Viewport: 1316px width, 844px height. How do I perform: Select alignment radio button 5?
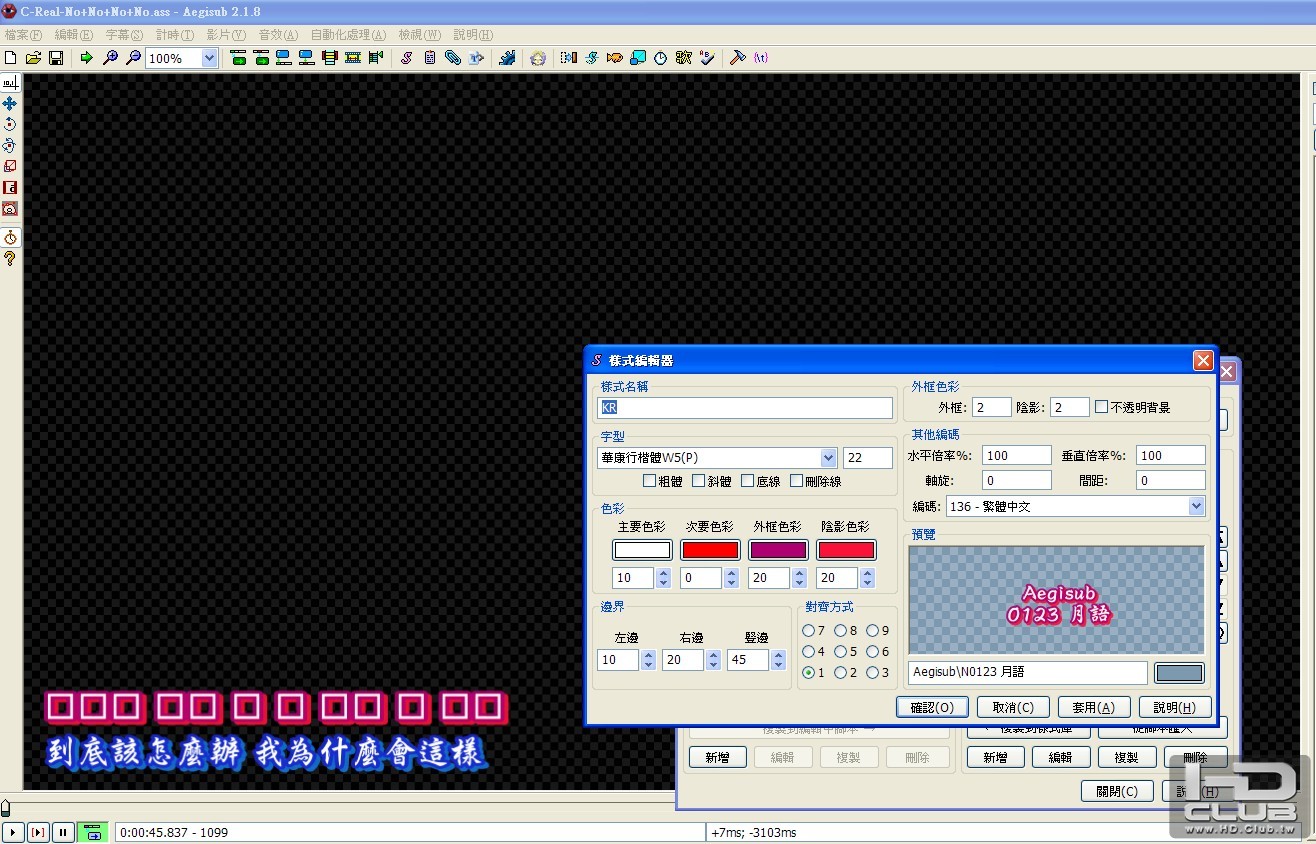841,652
